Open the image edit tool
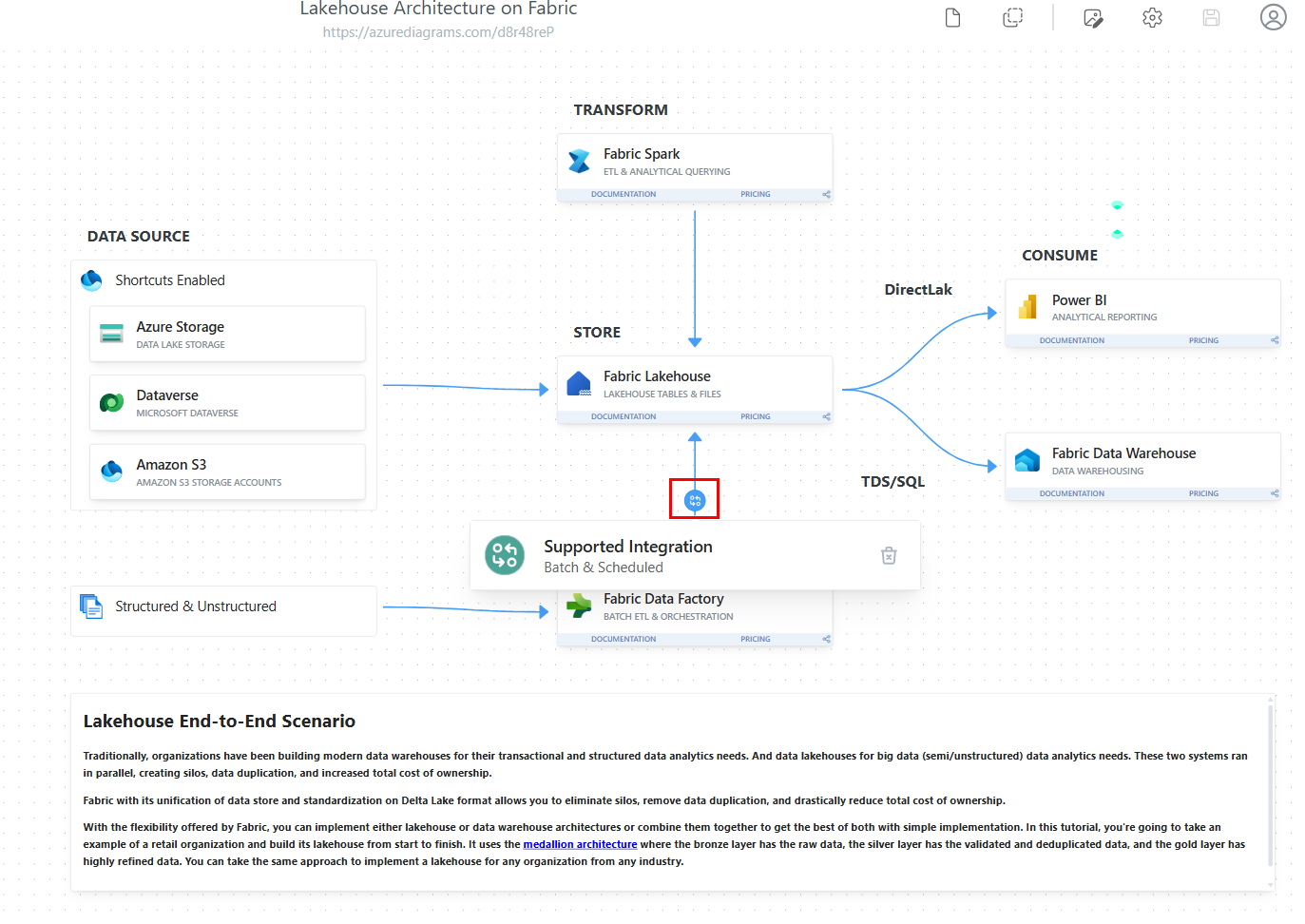This screenshot has height=924, width=1305. click(x=1093, y=18)
